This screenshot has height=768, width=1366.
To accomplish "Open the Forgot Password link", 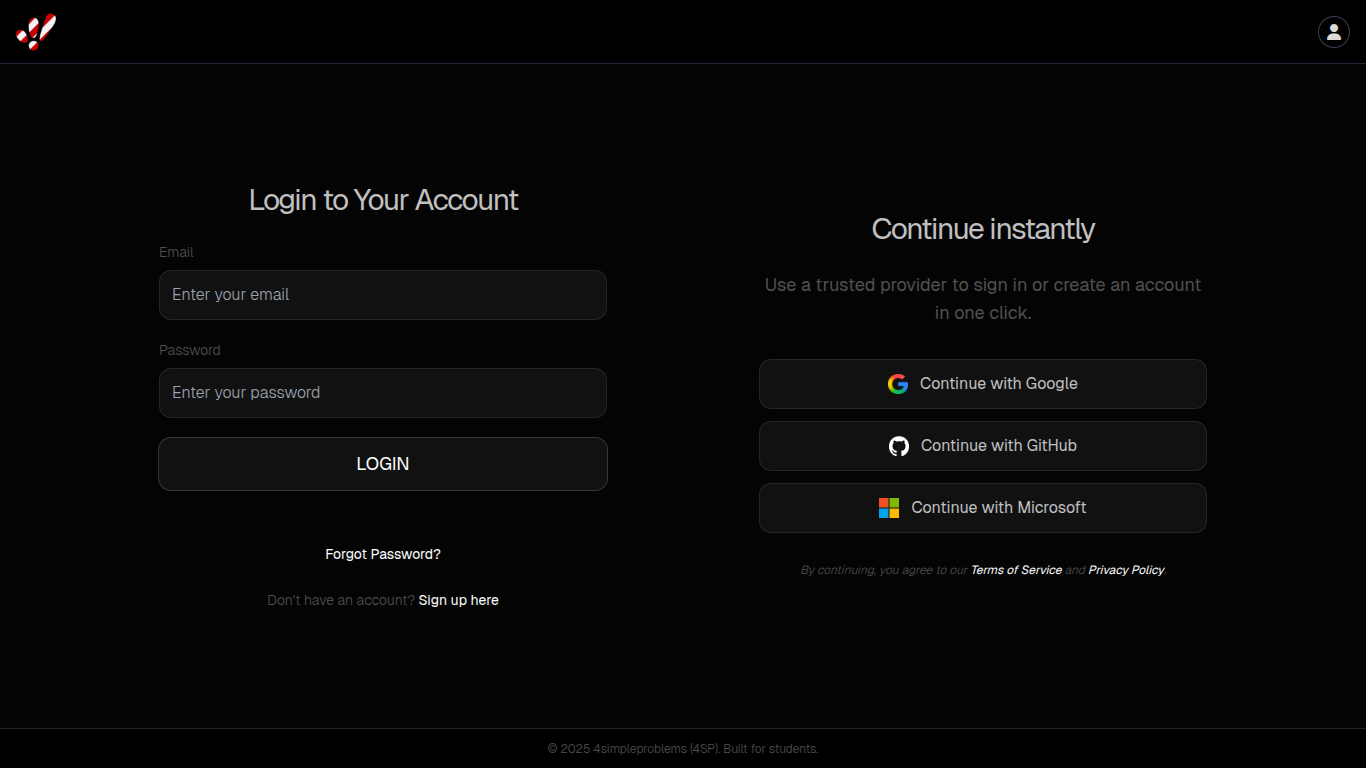I will coord(383,553).
